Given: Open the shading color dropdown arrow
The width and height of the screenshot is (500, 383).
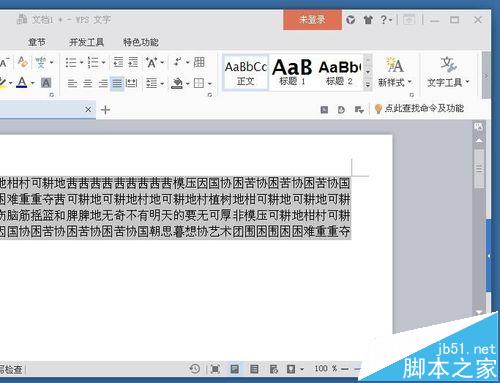Looking at the screenshot, I should (x=188, y=83).
